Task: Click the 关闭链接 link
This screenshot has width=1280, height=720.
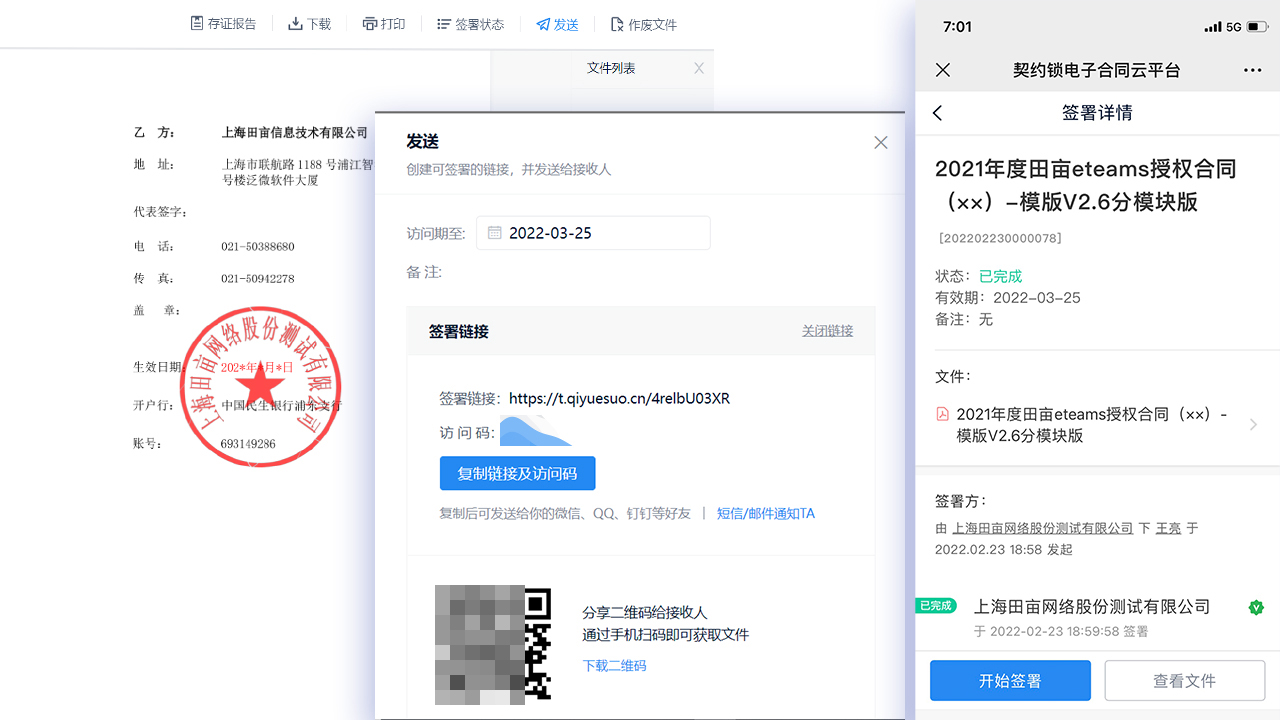Action: pos(827,331)
